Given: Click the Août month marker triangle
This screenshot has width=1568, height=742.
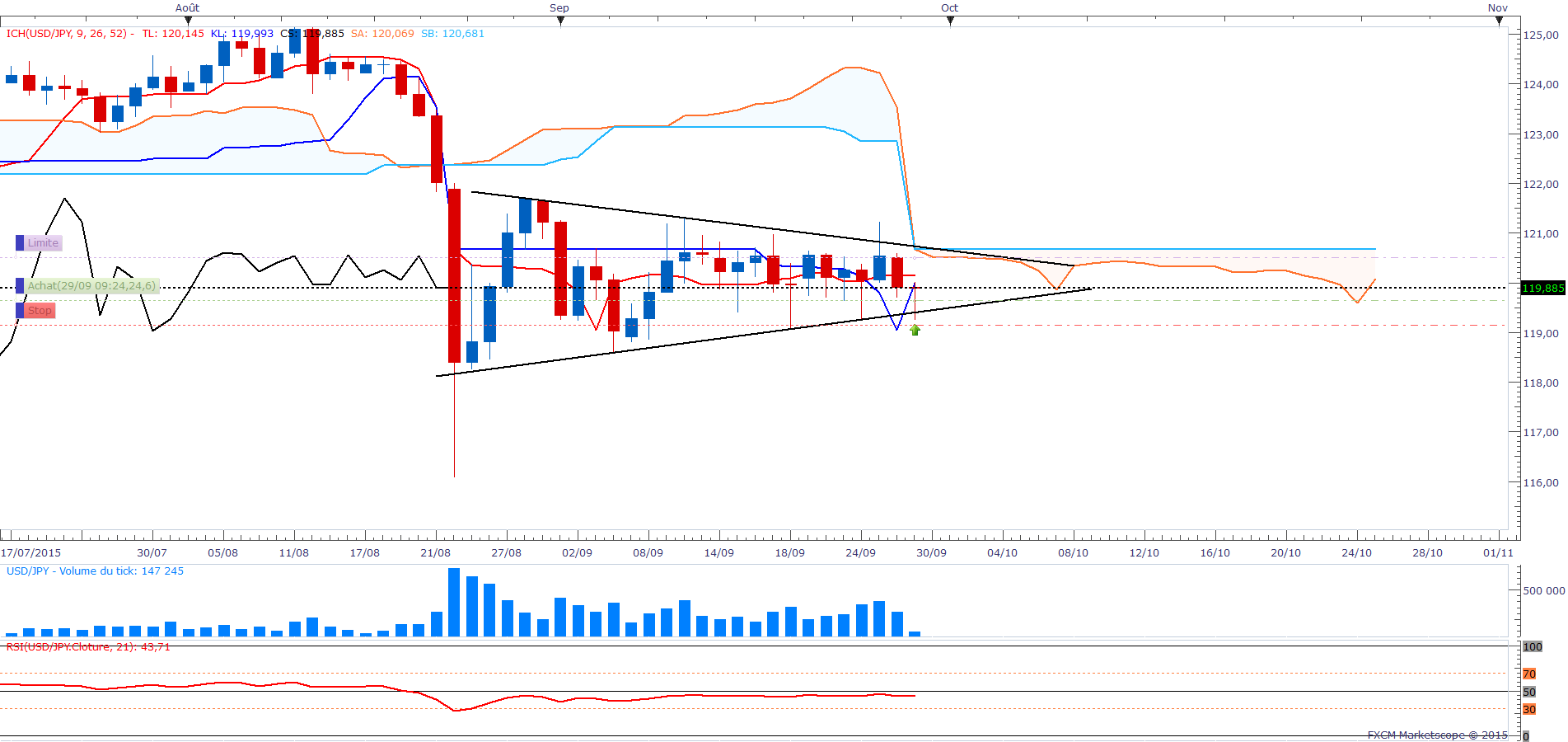Looking at the screenshot, I should pos(188,21).
